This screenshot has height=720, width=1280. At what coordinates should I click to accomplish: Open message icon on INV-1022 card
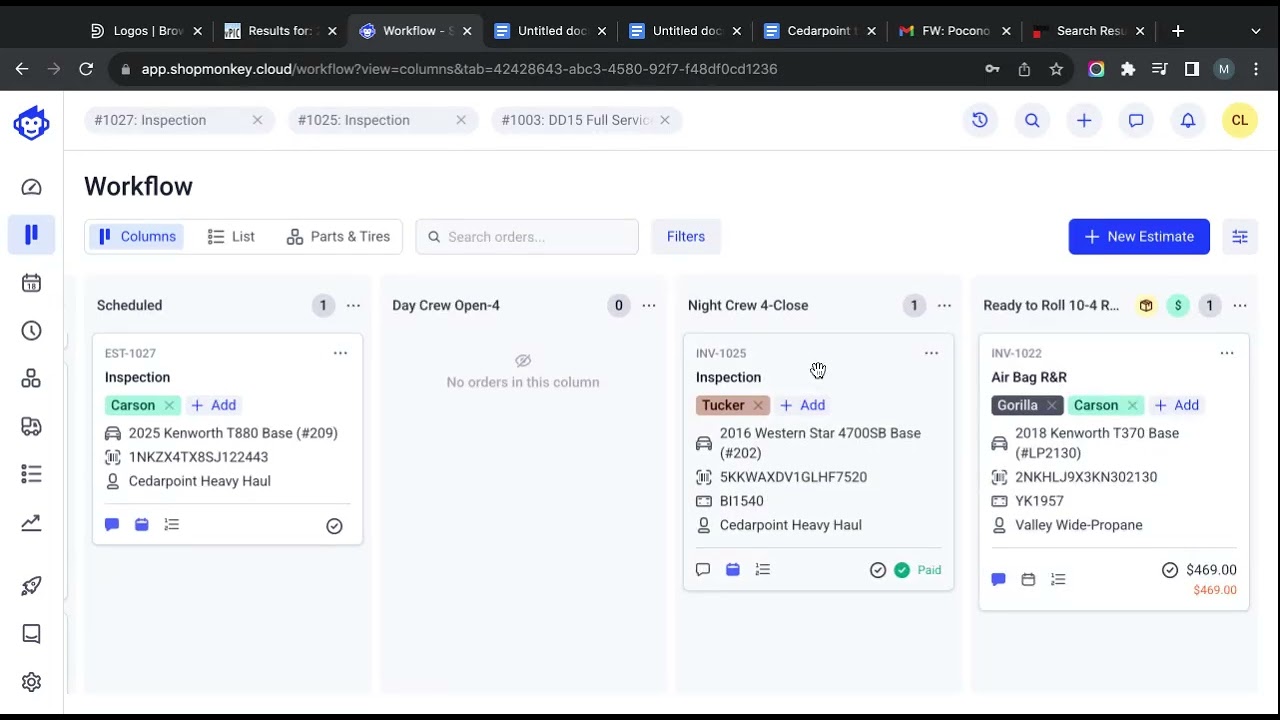[998, 580]
